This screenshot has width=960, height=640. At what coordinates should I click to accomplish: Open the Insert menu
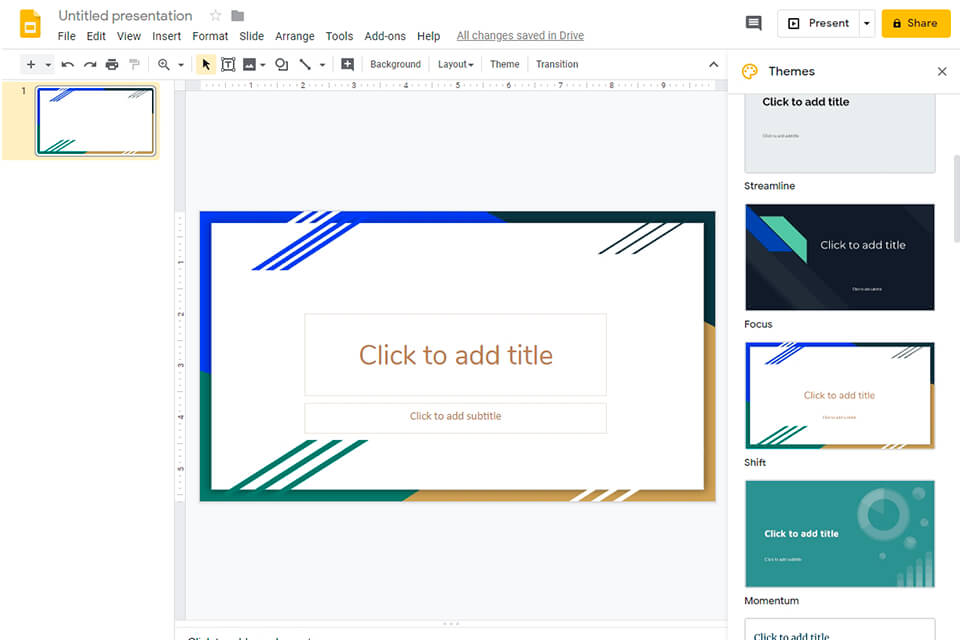click(166, 36)
